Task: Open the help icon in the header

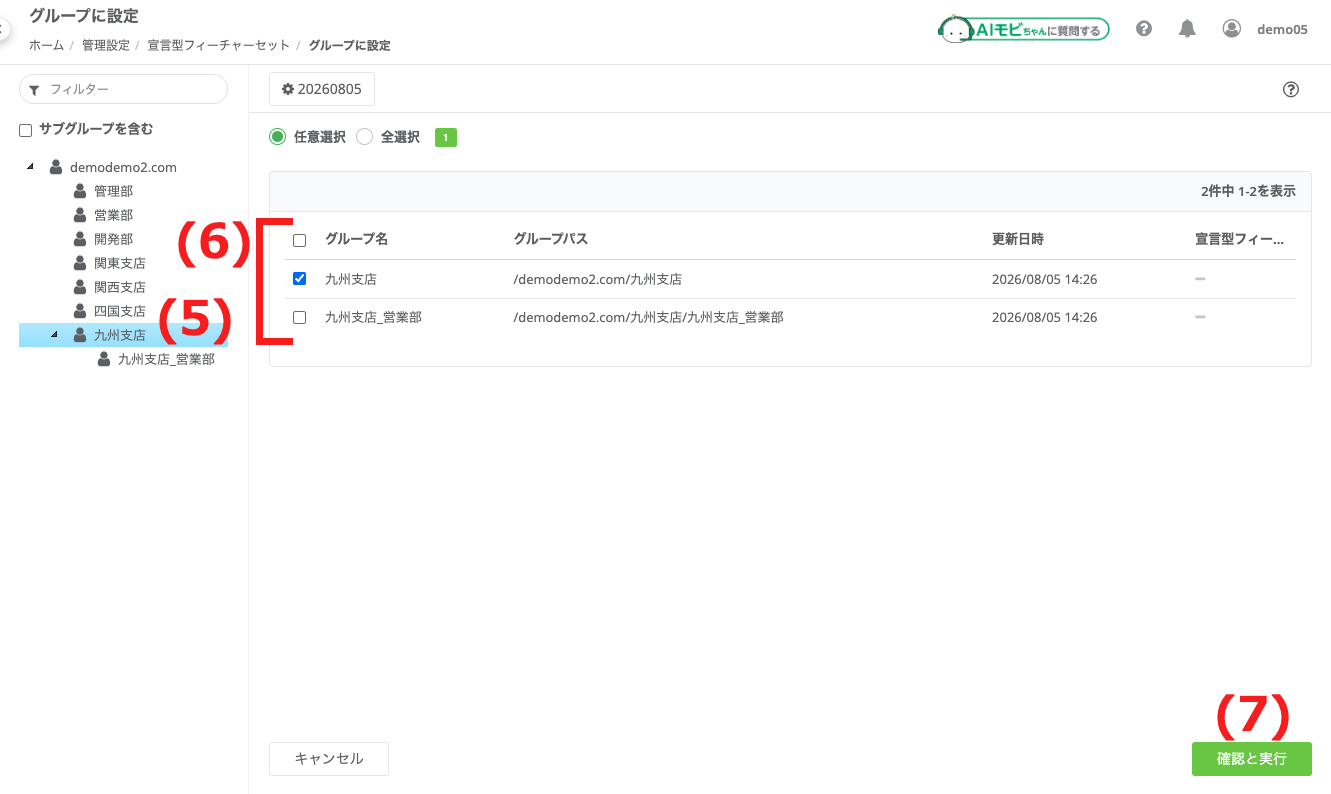Action: (x=1144, y=29)
